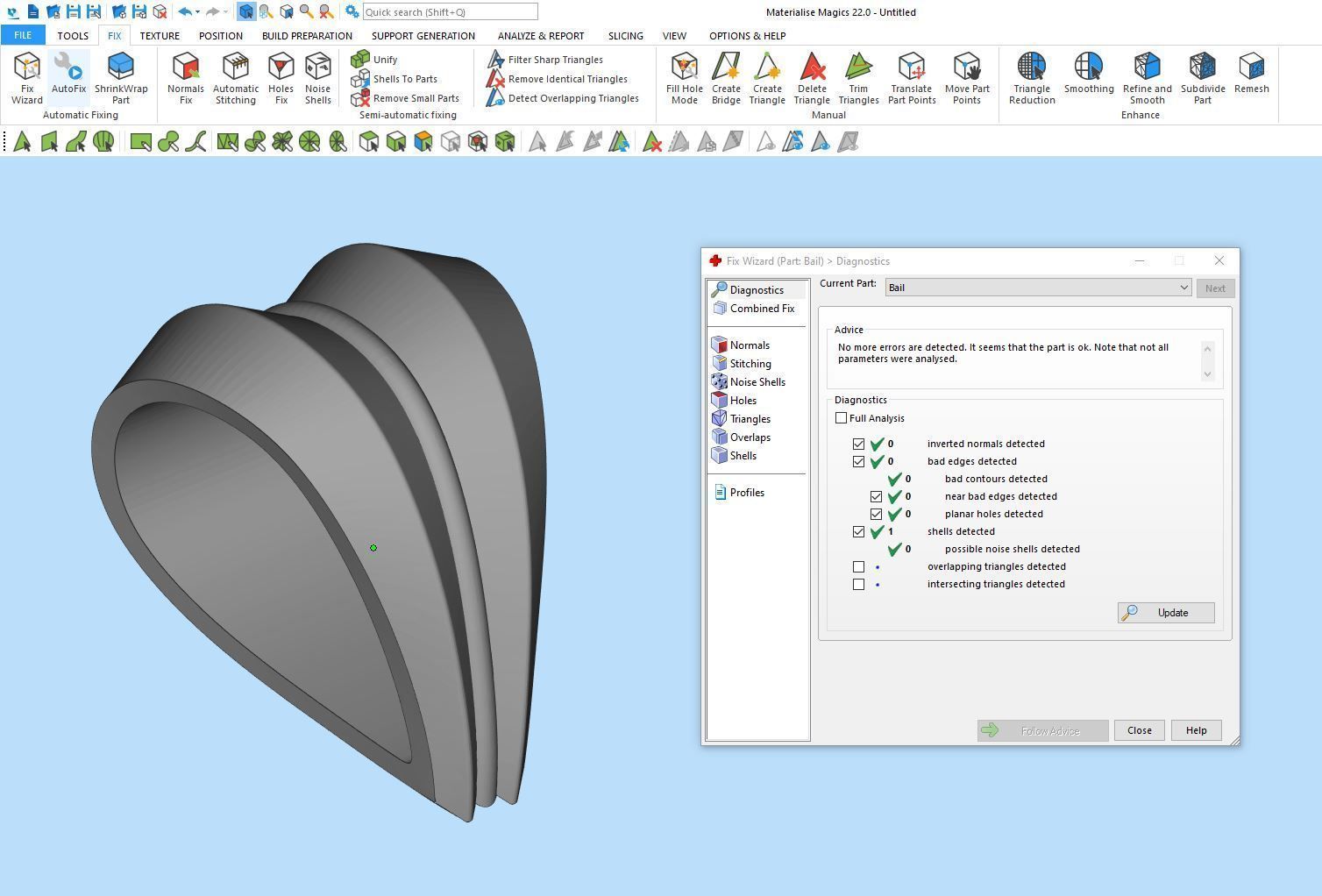Click the Quick search field

tap(450, 12)
